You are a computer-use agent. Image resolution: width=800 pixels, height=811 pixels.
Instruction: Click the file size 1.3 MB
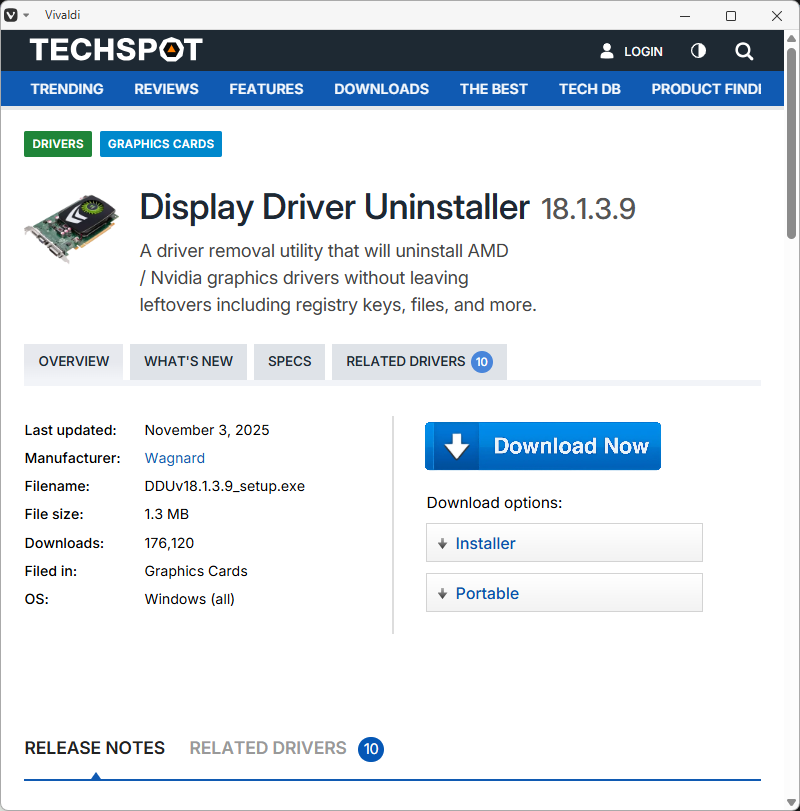click(x=167, y=514)
